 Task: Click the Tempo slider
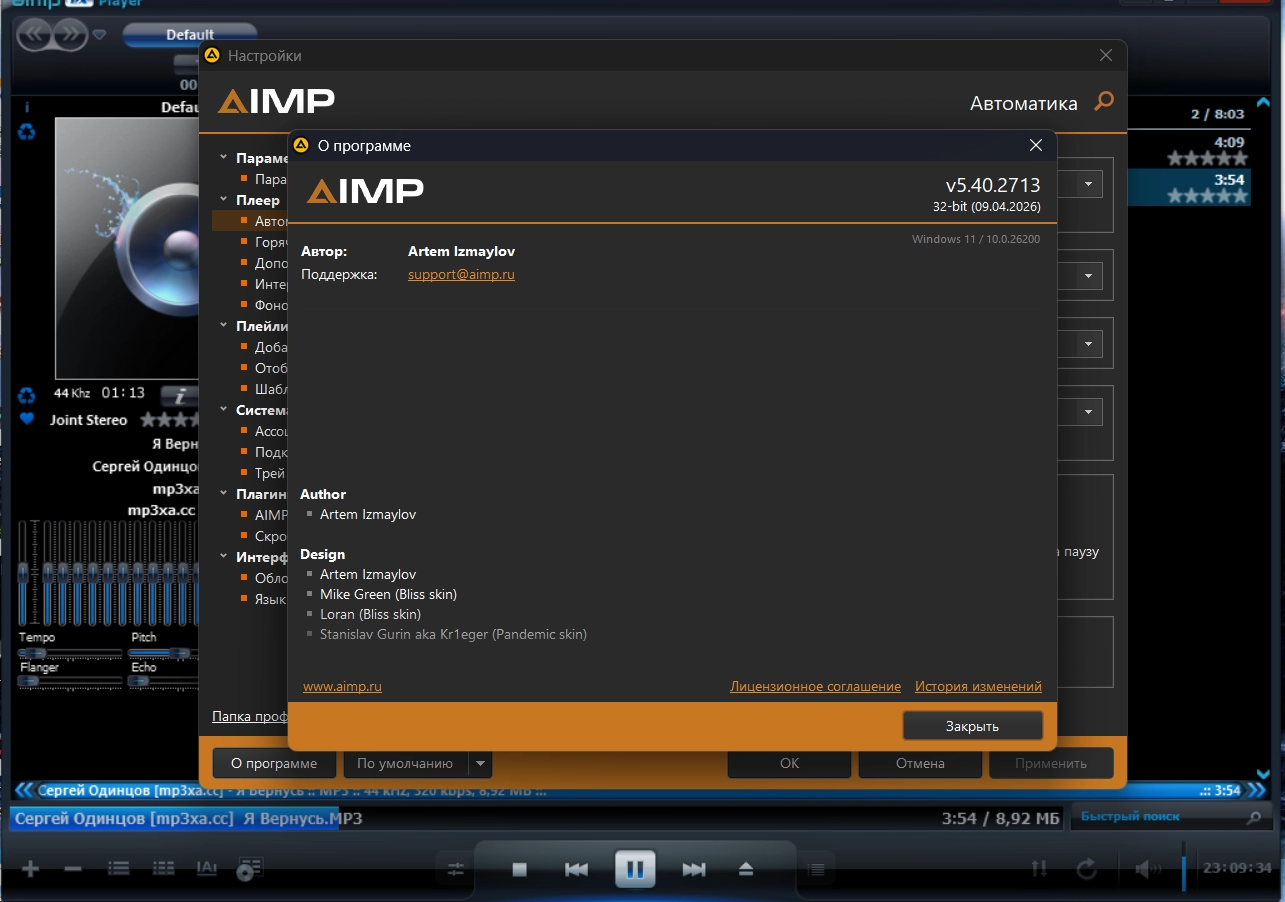(x=68, y=653)
